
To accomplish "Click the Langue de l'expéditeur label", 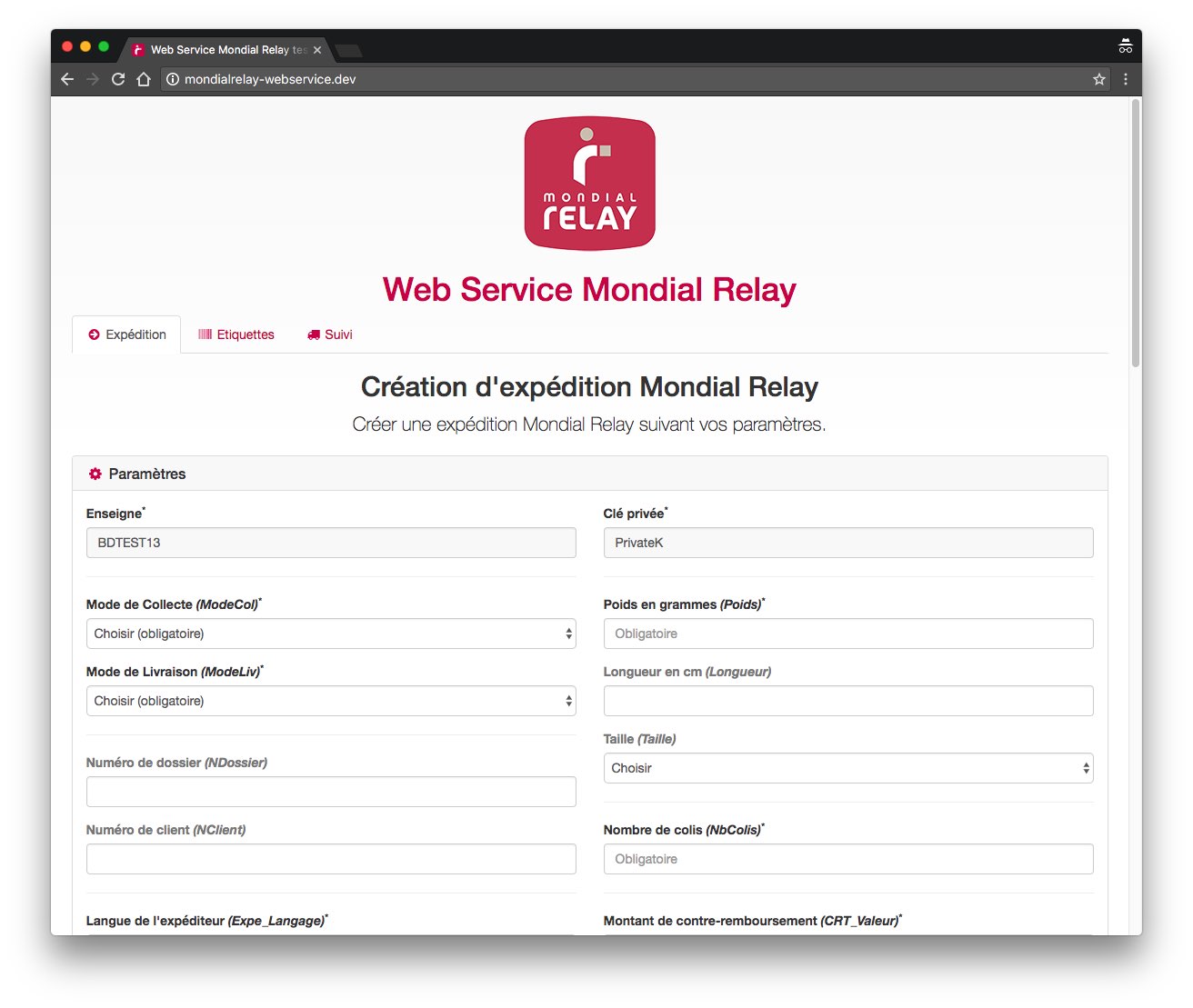I will (x=207, y=921).
